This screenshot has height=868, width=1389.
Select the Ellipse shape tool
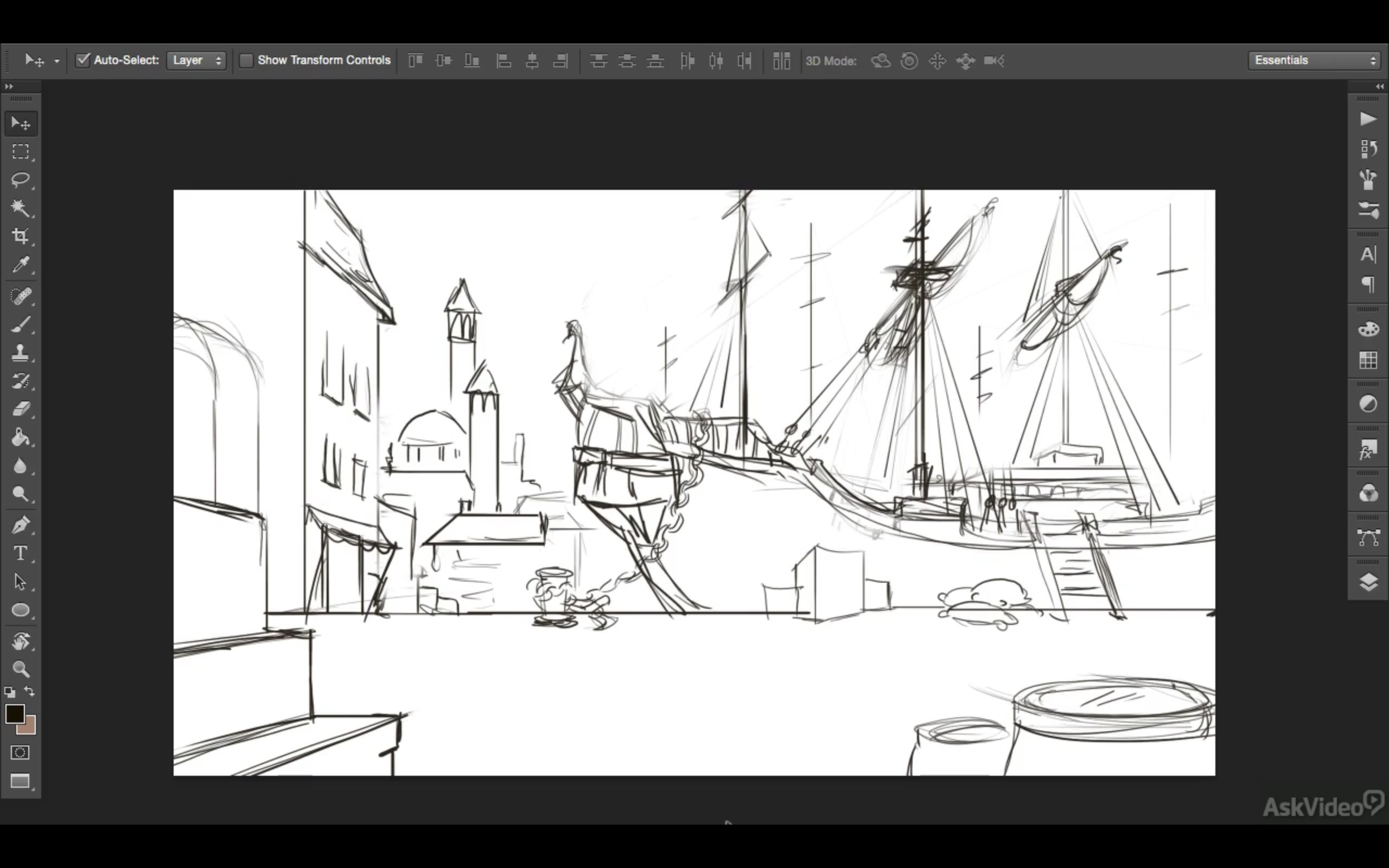click(x=21, y=610)
